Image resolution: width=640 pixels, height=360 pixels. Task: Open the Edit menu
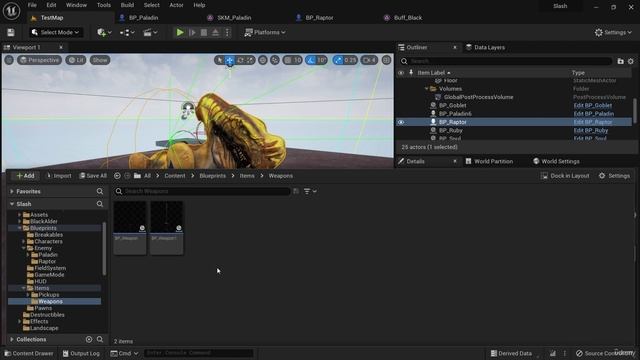point(51,5)
